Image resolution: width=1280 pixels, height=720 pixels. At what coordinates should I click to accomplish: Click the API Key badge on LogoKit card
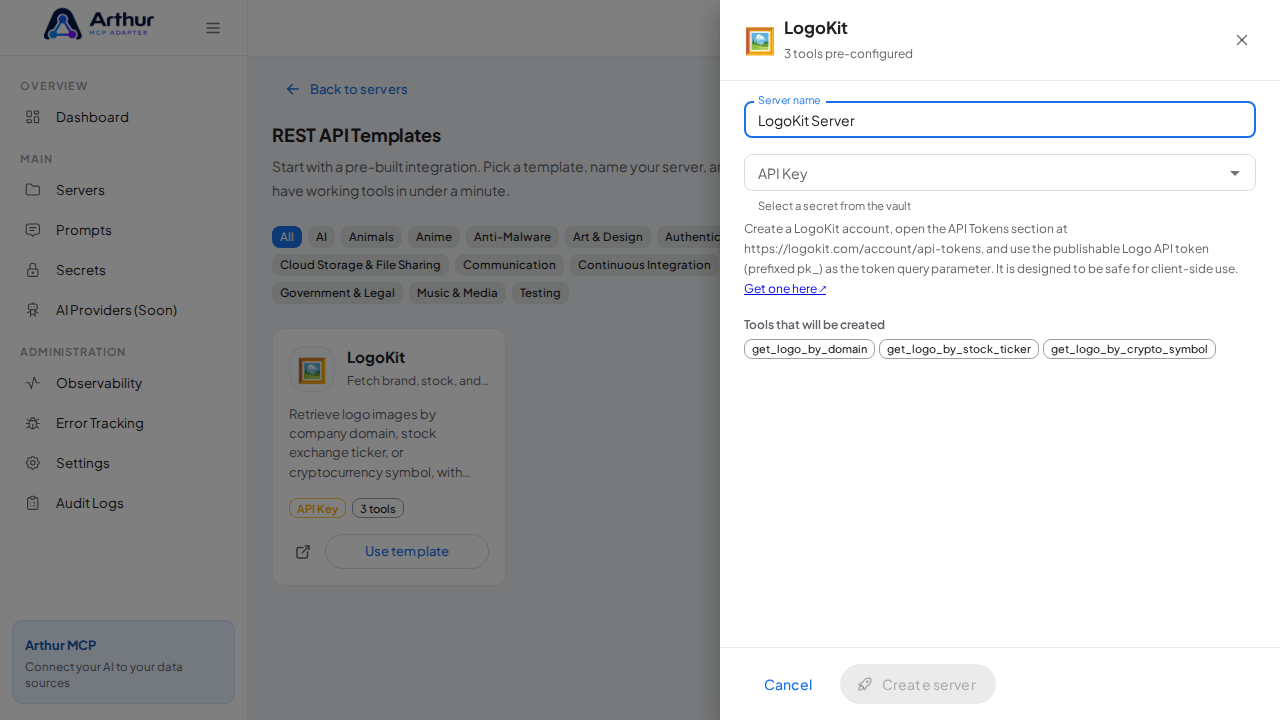[317, 509]
